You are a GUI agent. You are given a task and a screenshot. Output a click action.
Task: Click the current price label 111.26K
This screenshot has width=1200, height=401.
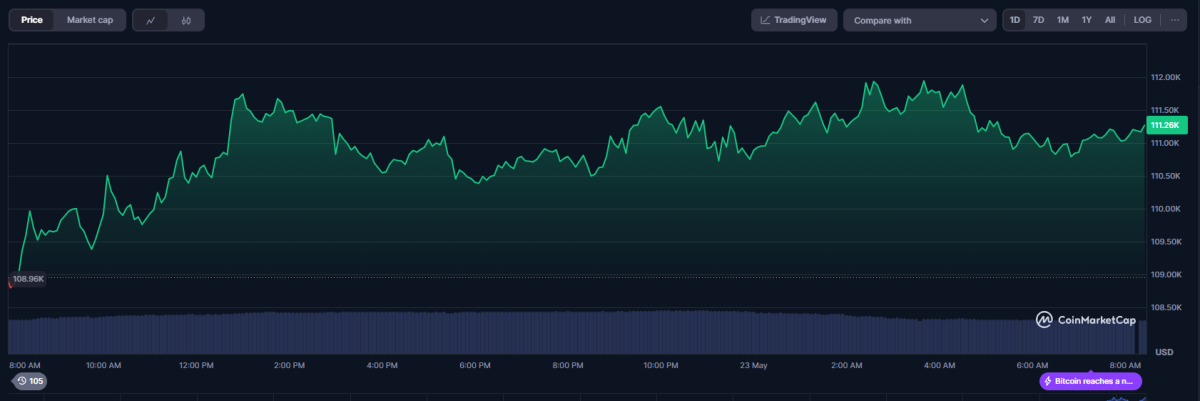pyautogui.click(x=1166, y=125)
